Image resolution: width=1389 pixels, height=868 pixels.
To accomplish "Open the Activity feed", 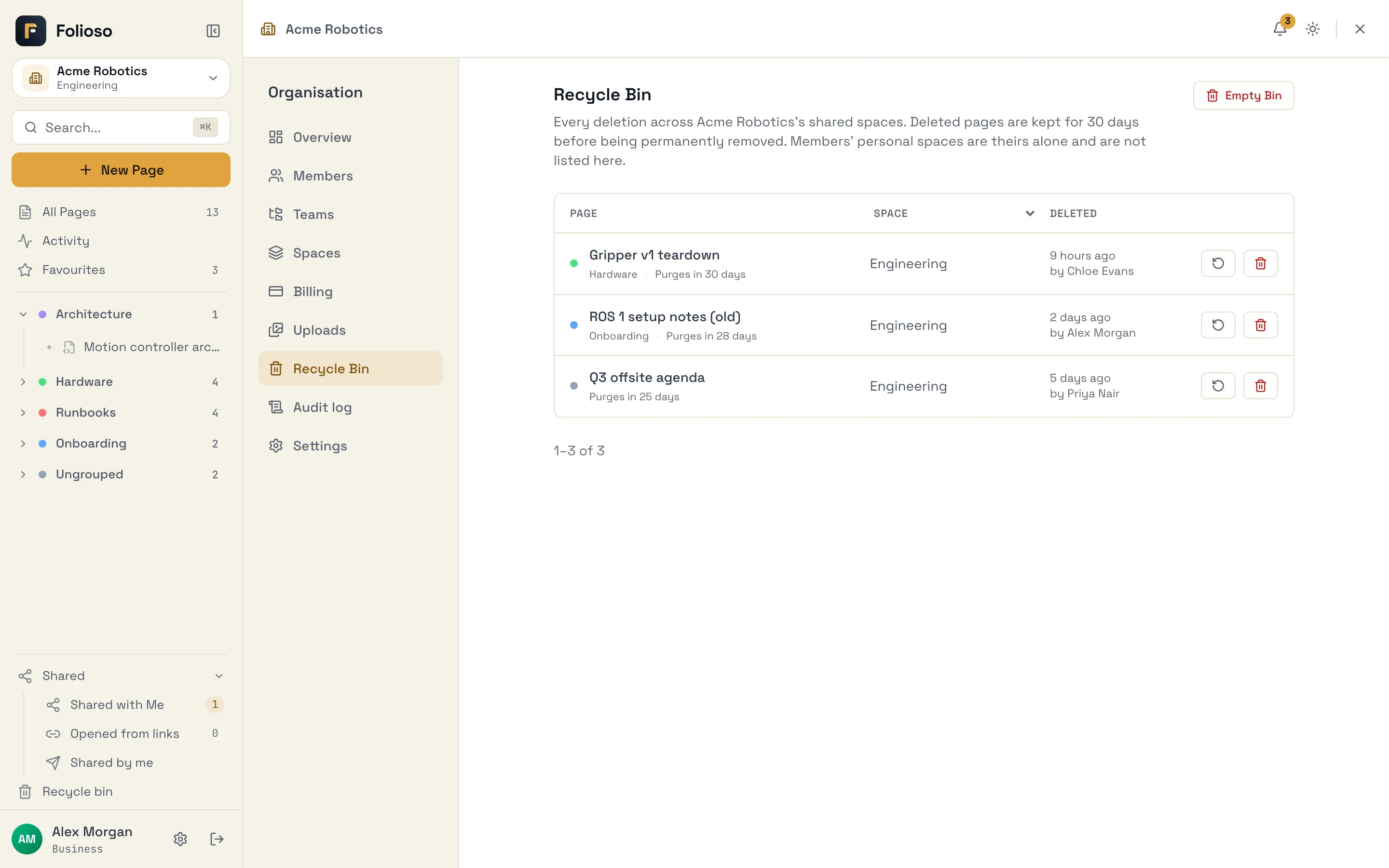I will 121,241.
